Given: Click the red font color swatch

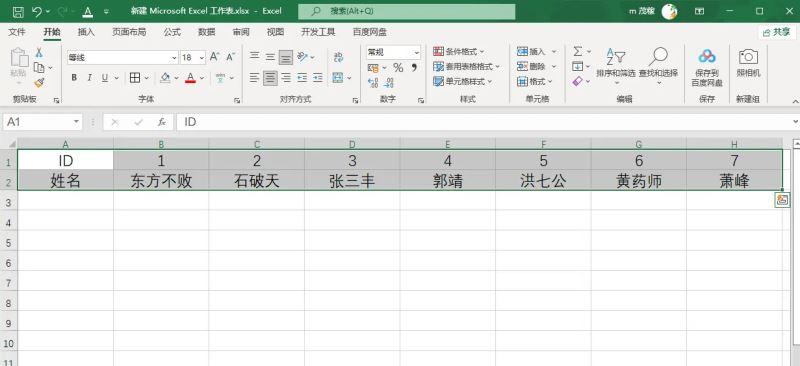Looking at the screenshot, I should pos(191,78).
